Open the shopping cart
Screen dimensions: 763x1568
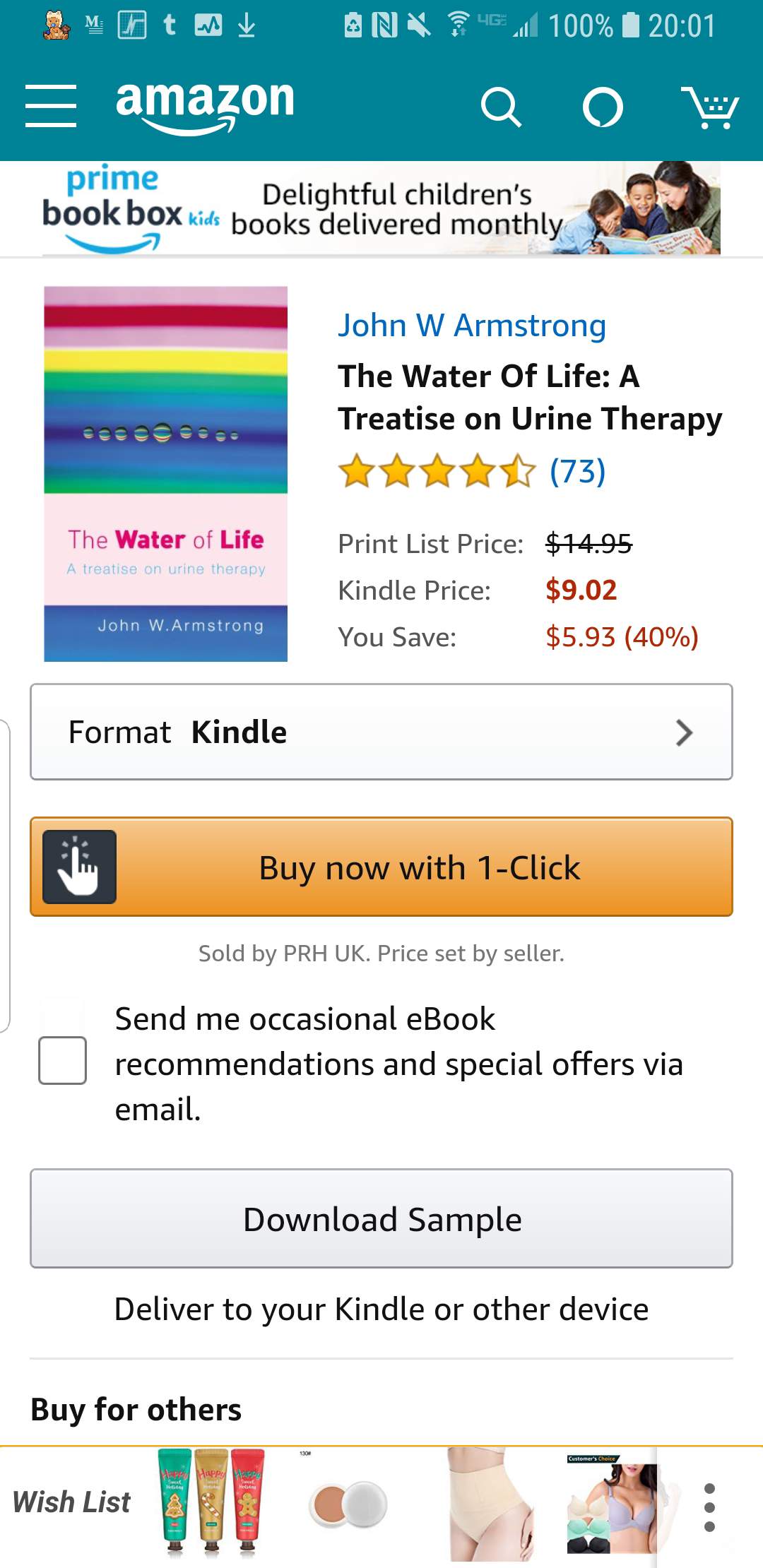click(709, 107)
